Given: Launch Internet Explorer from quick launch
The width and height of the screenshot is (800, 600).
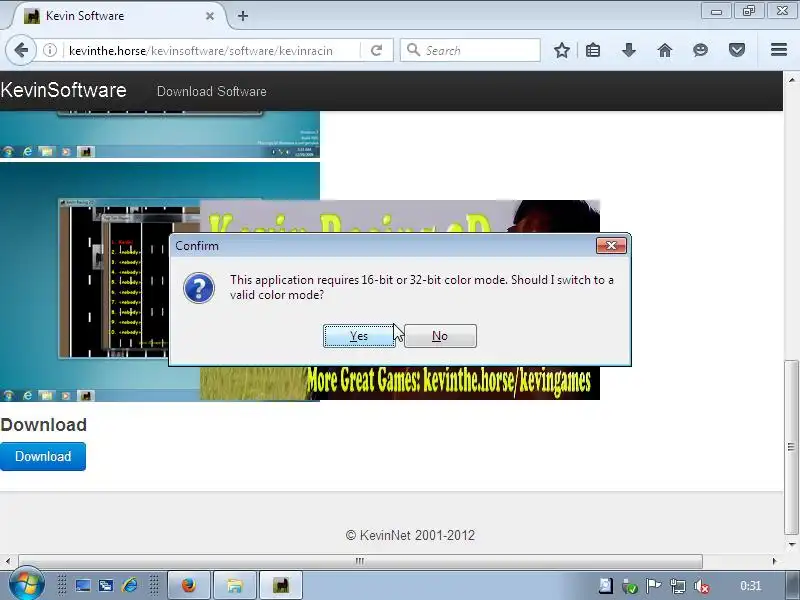Looking at the screenshot, I should point(130,585).
